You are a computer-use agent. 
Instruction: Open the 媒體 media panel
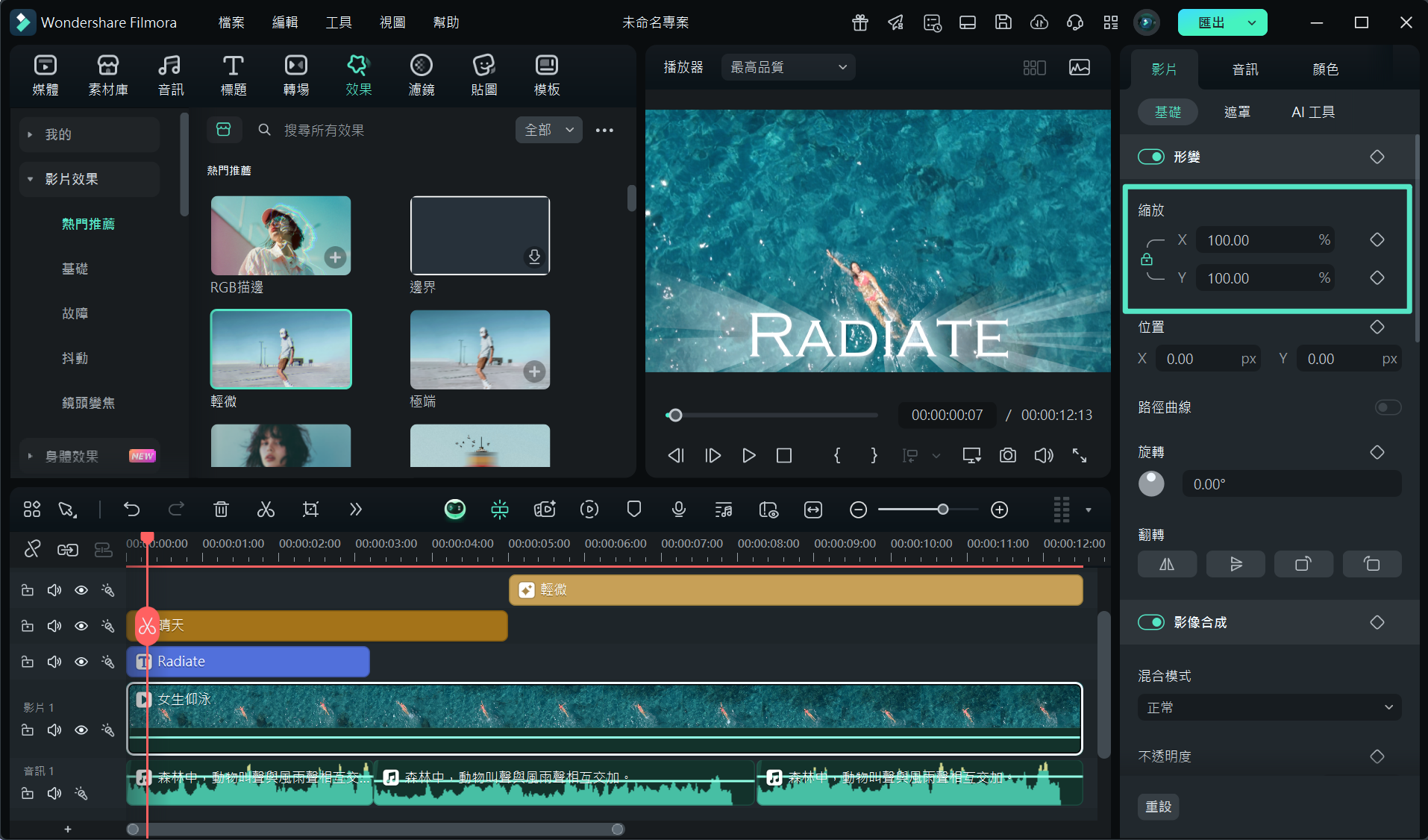(46, 75)
